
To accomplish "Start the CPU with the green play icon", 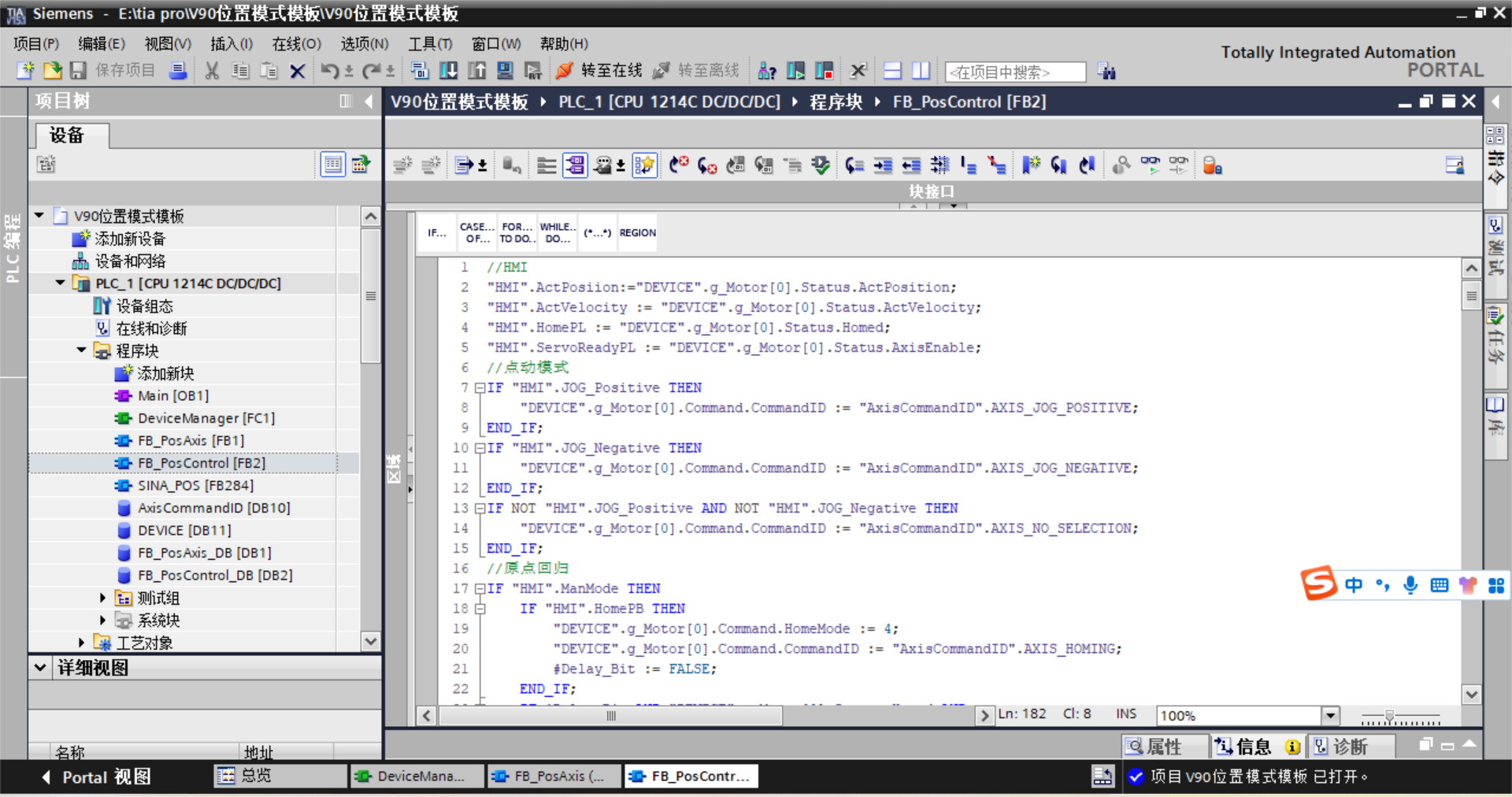I will pyautogui.click(x=795, y=71).
